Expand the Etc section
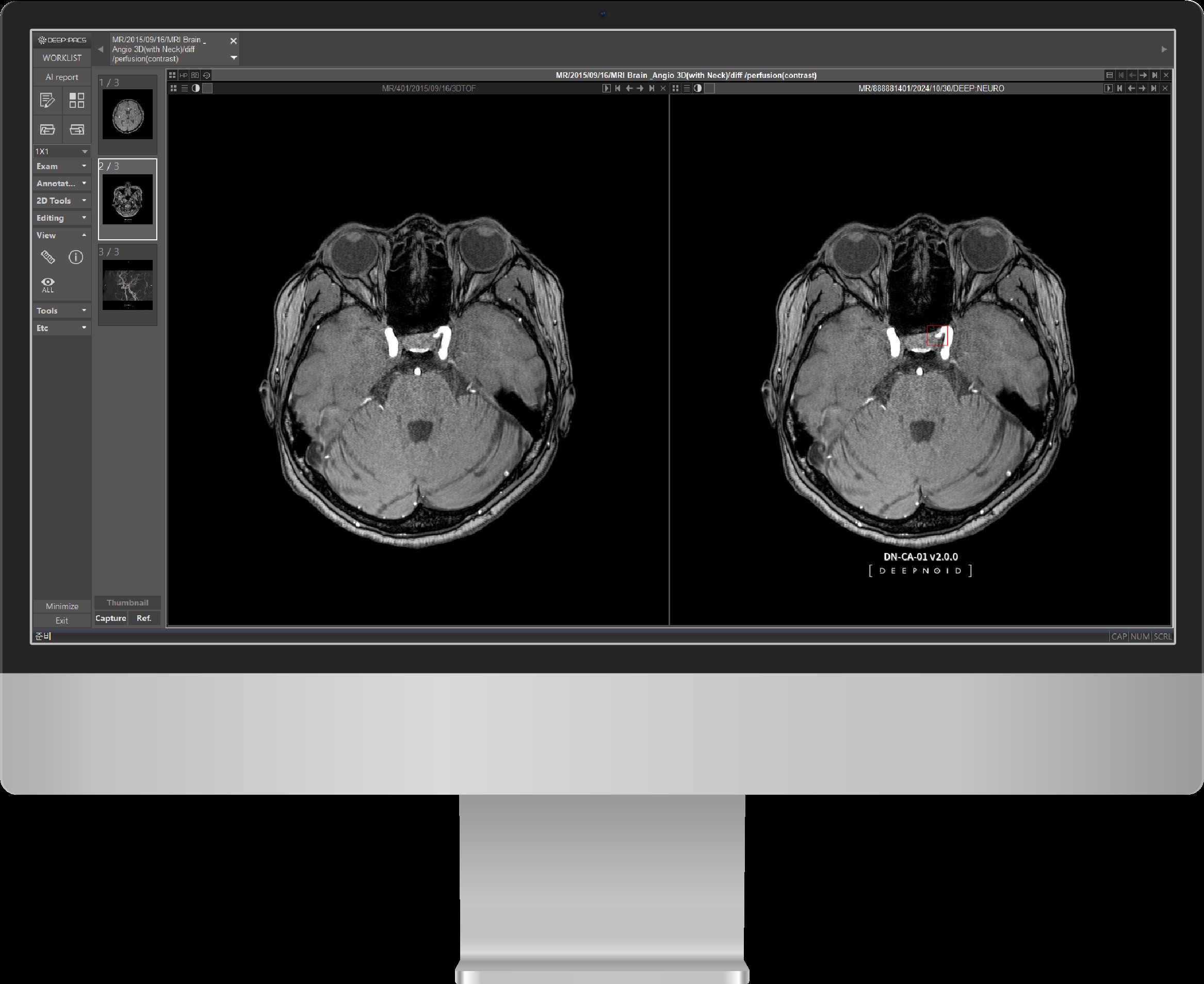This screenshot has width=1204, height=984. (x=62, y=327)
